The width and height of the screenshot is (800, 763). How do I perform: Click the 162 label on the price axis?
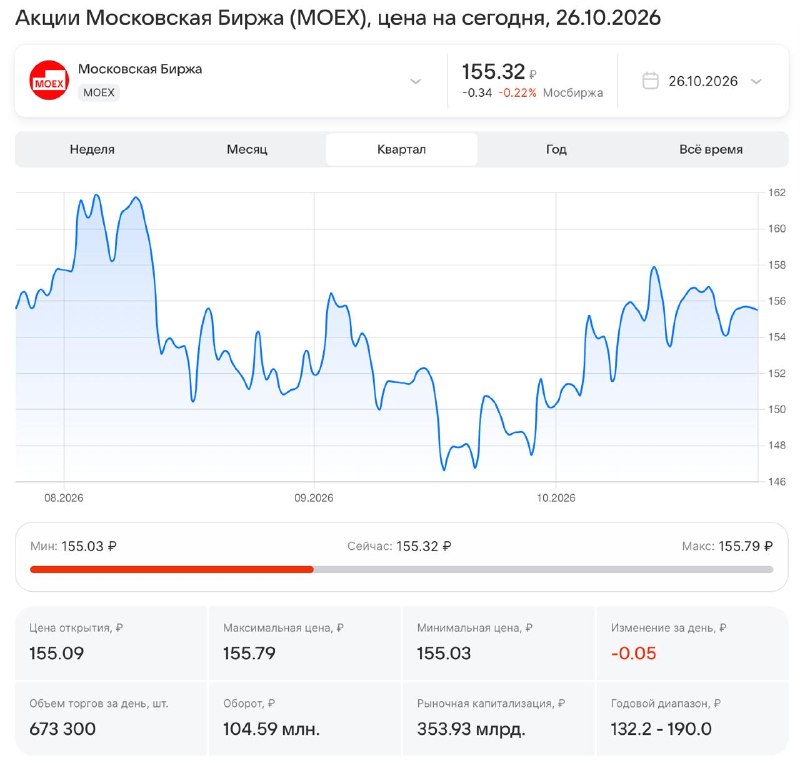(x=777, y=192)
